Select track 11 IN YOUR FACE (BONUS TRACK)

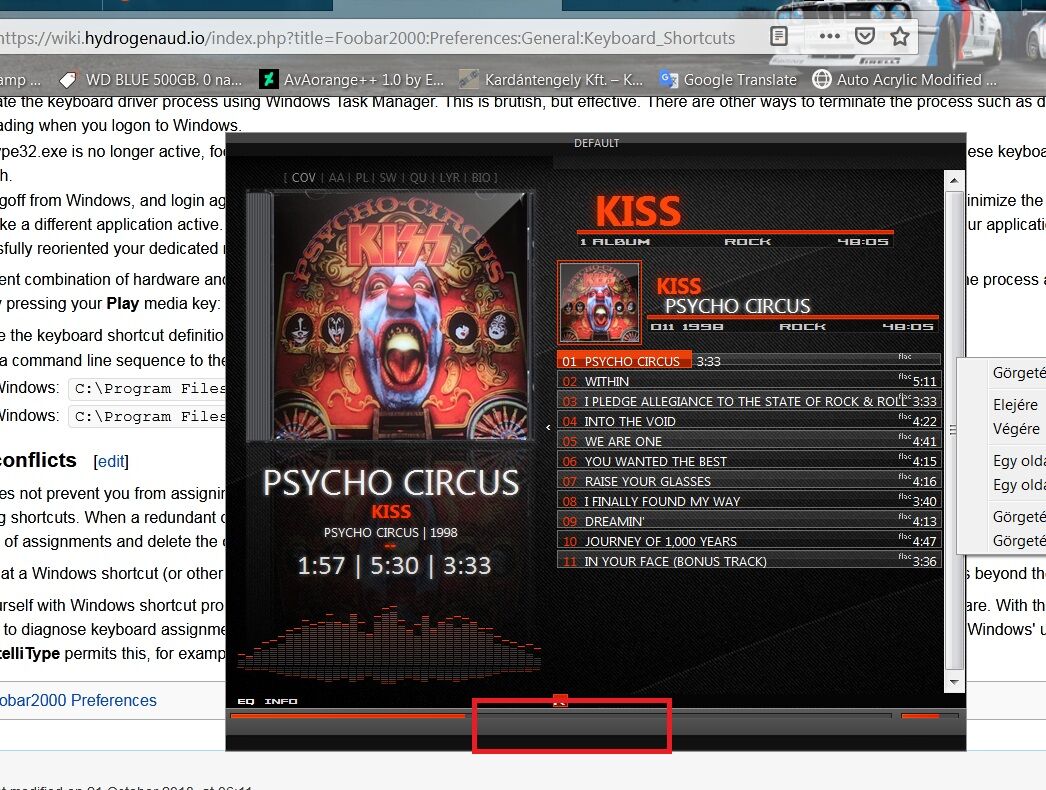[x=748, y=561]
